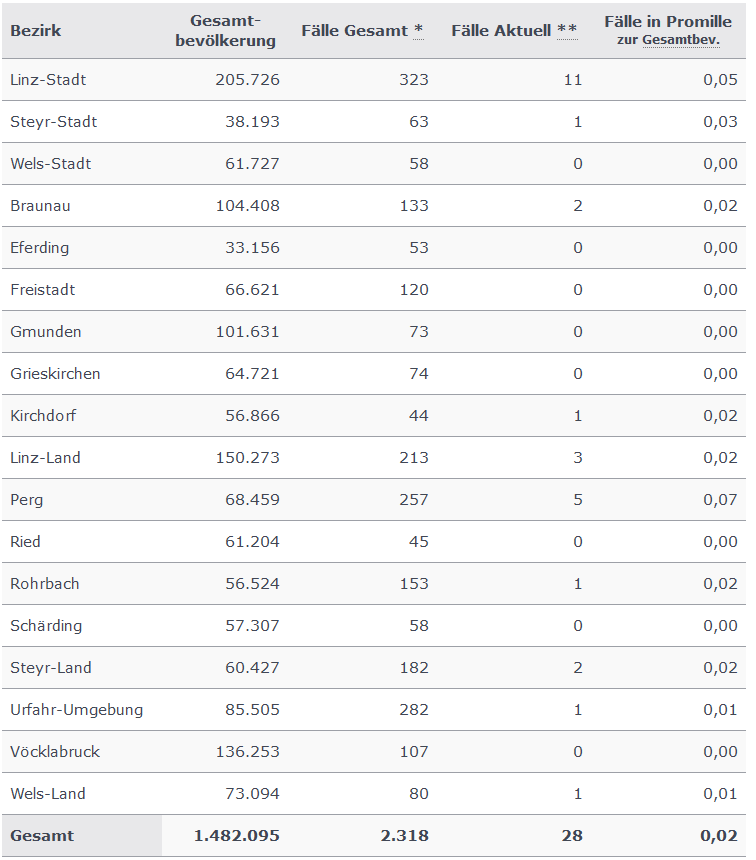756x860 pixels.
Task: Click the Gesamt total row label
Action: click(x=42, y=836)
